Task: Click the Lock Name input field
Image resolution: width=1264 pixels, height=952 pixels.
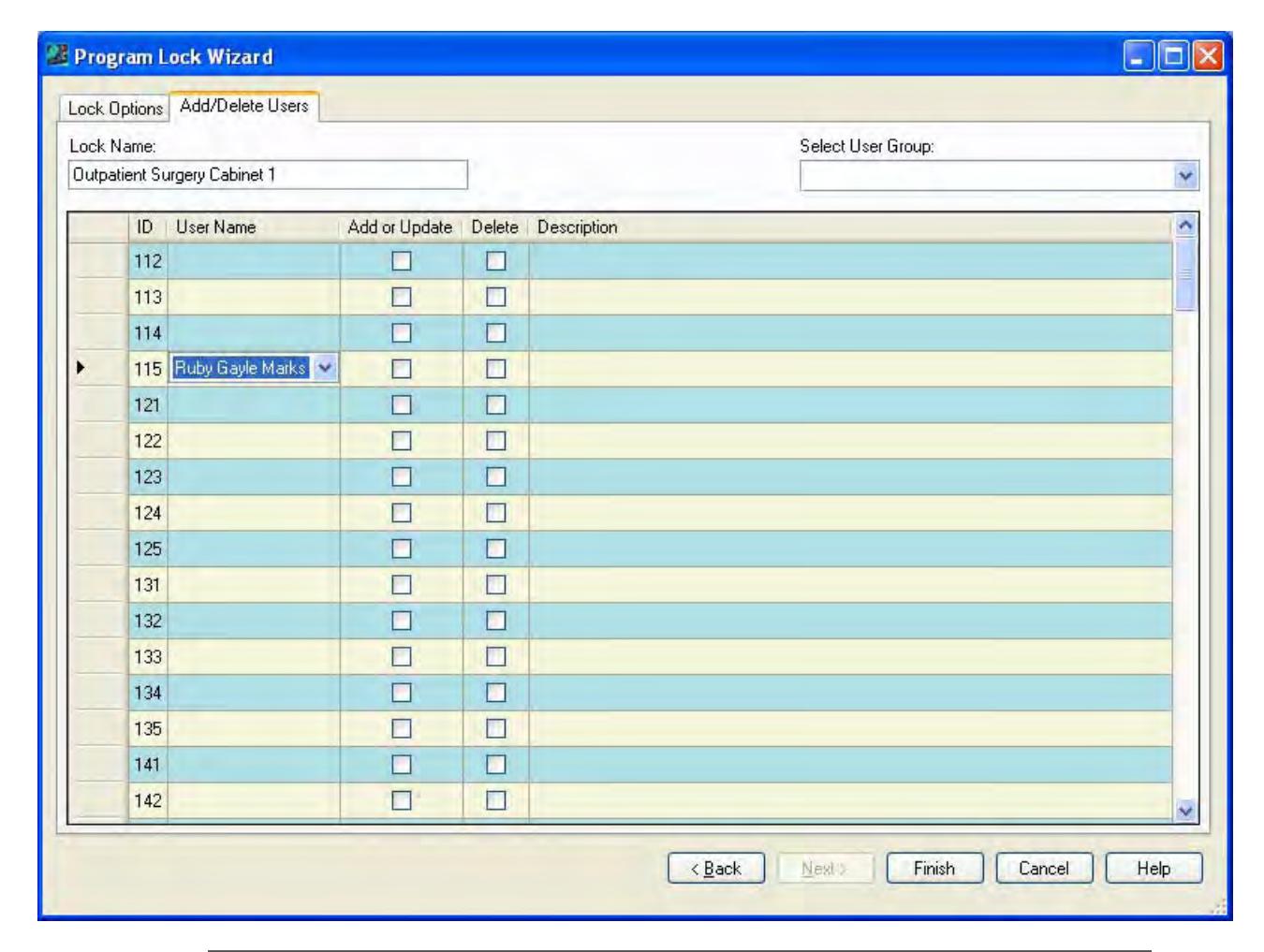Action: [268, 175]
